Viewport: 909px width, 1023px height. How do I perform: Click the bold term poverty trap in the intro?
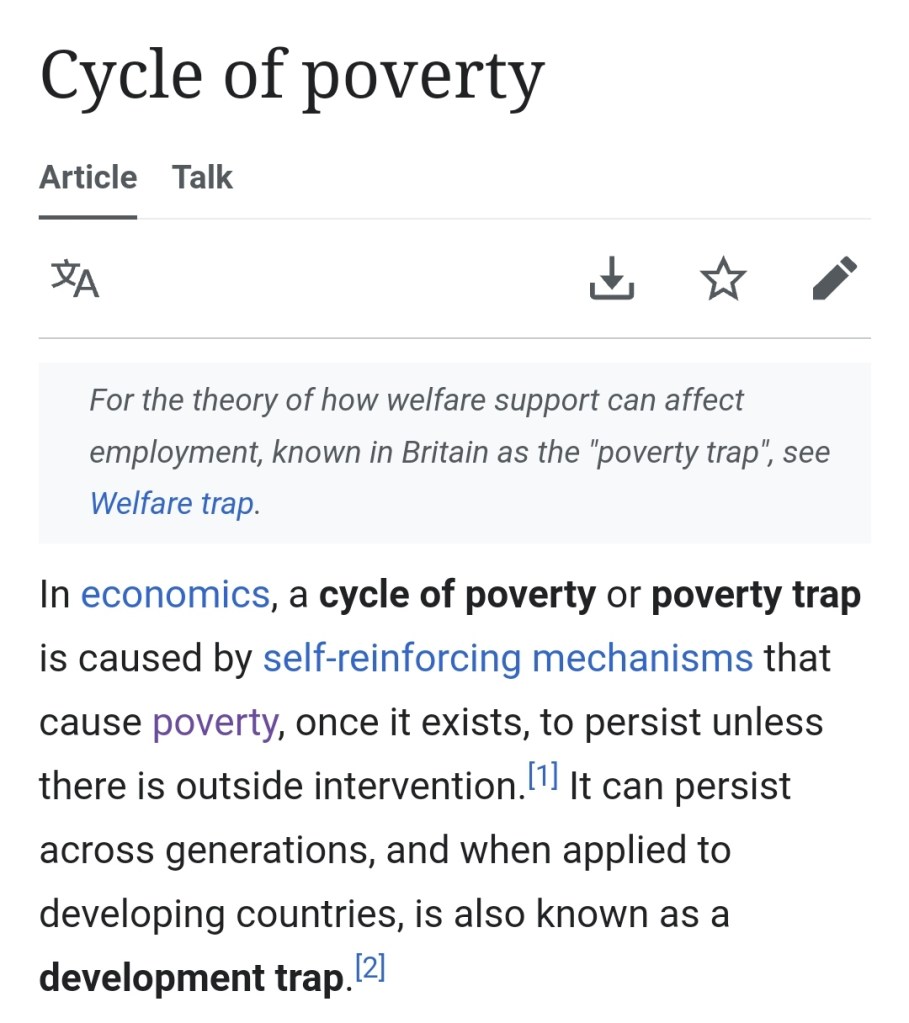point(755,595)
